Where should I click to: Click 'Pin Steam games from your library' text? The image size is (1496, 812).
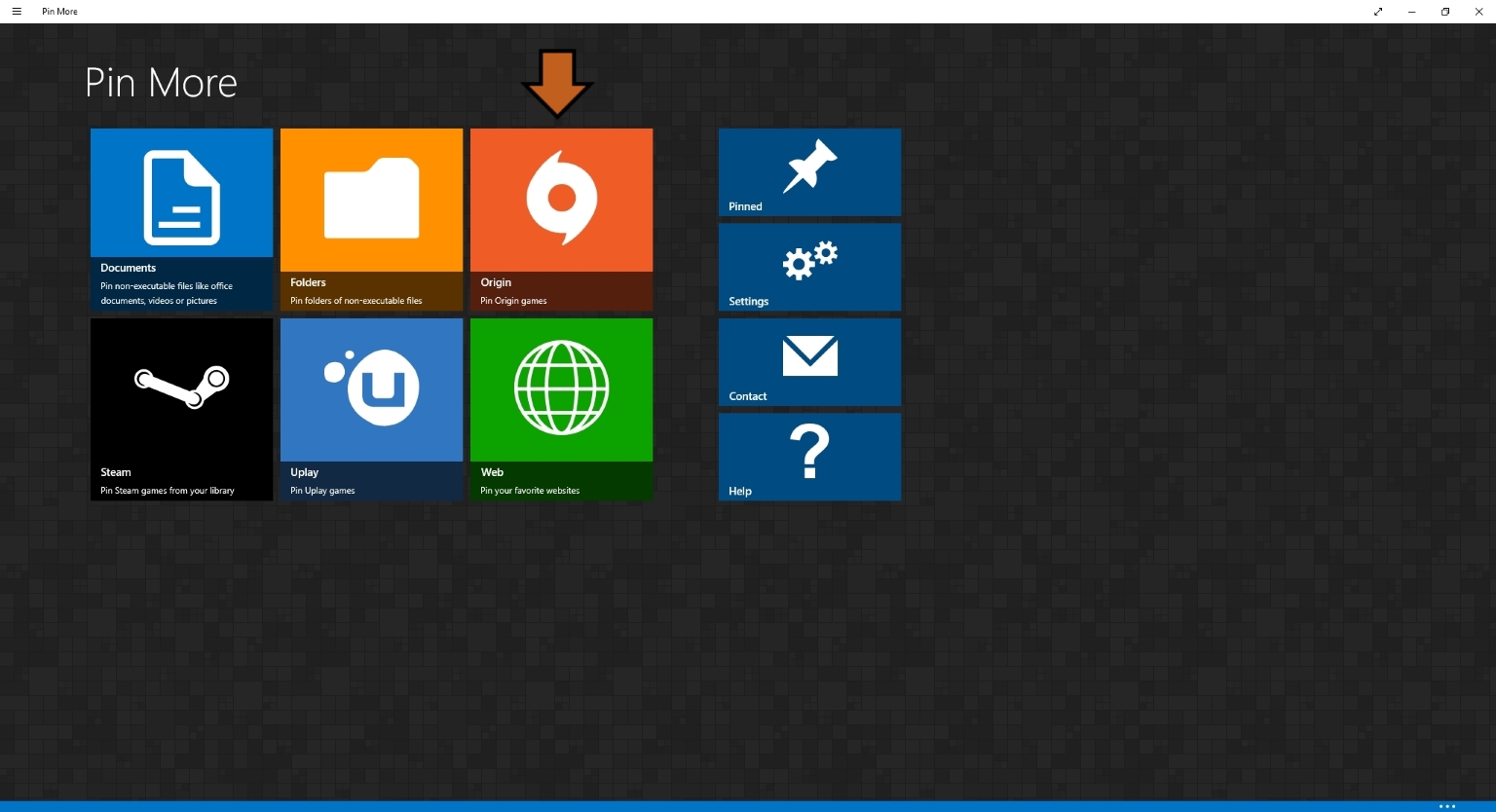[166, 491]
